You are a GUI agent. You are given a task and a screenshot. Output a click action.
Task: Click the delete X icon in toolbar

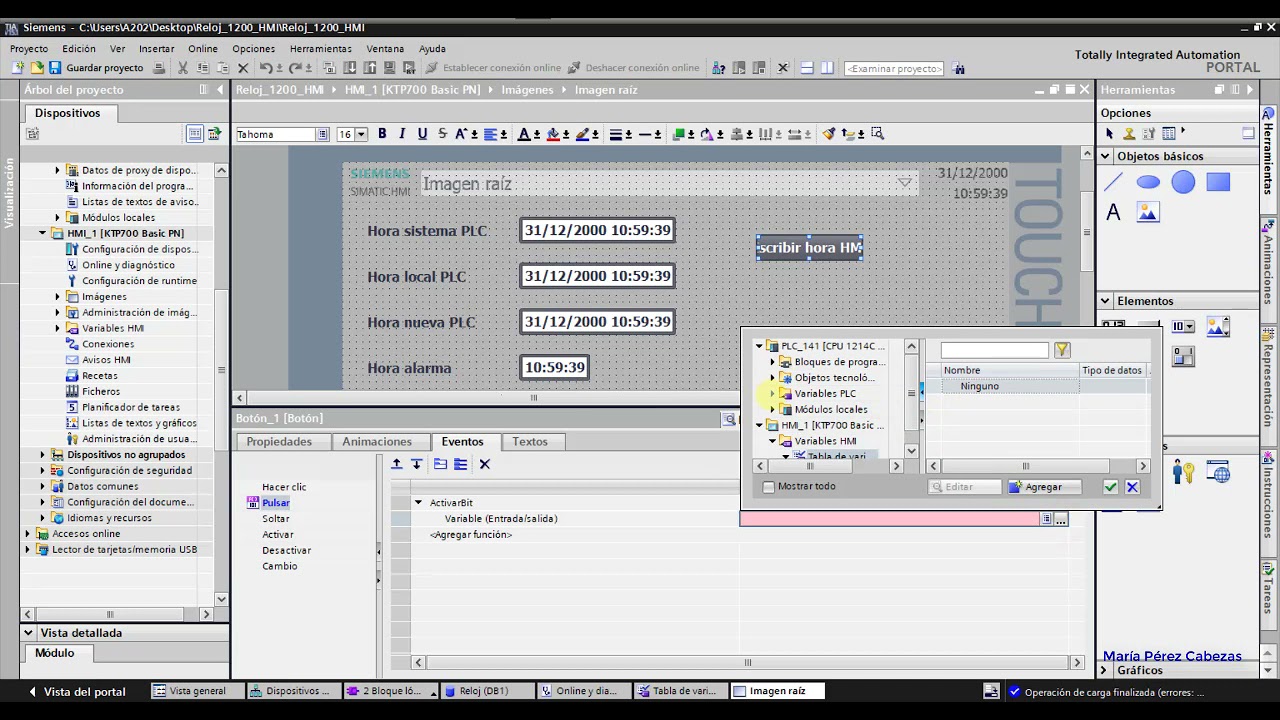click(243, 68)
